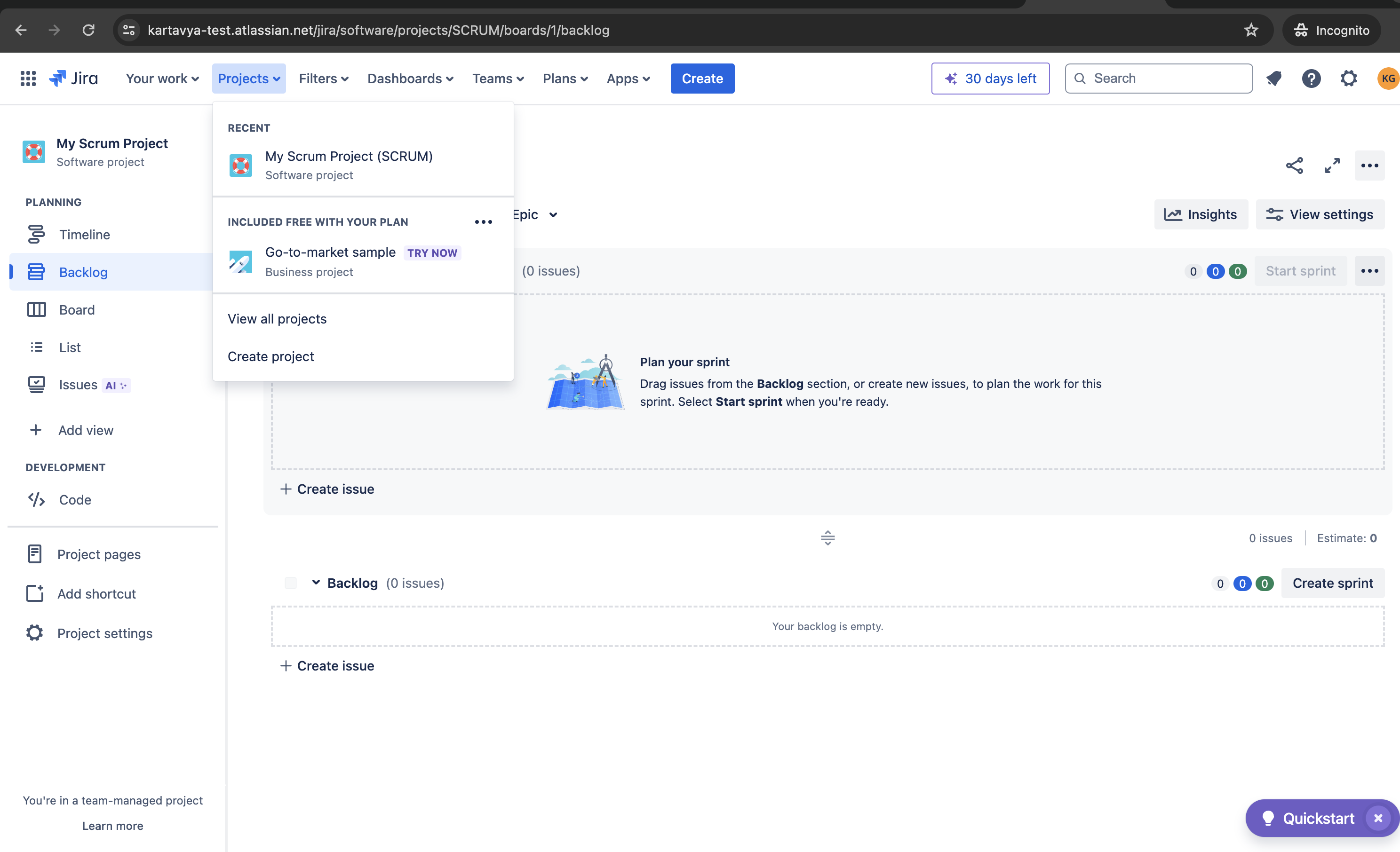Open the notifications icon near search
Screen dimensions: 1400x852
pyautogui.click(x=1274, y=79)
